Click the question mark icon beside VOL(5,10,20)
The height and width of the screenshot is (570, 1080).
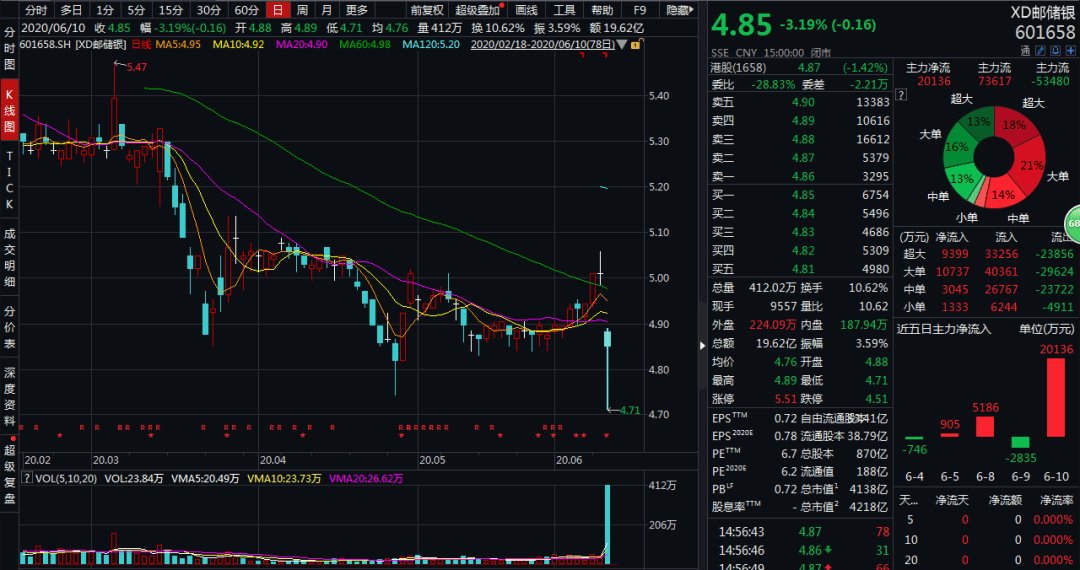click(27, 478)
